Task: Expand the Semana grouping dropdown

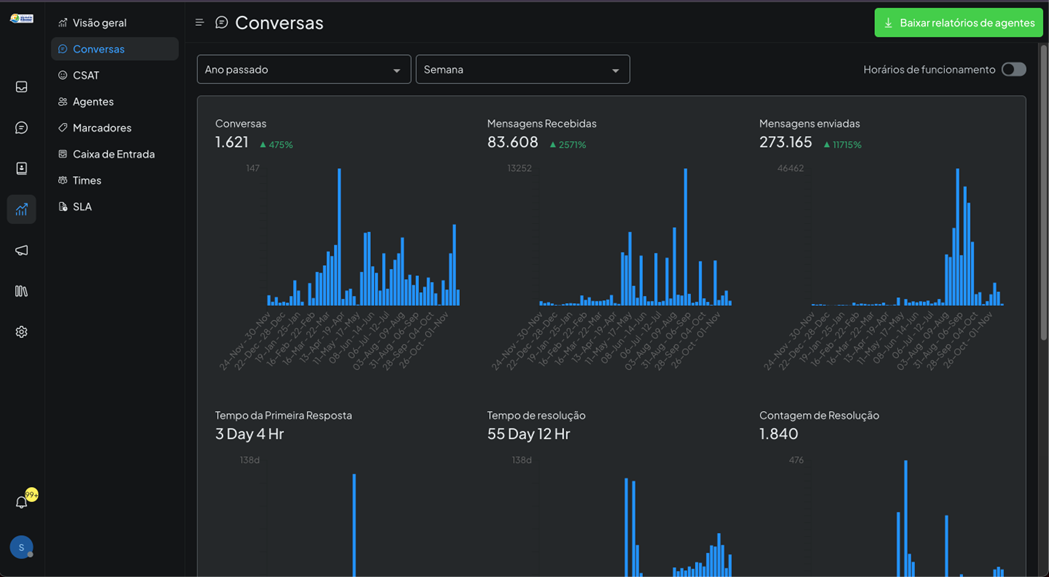Action: click(522, 70)
